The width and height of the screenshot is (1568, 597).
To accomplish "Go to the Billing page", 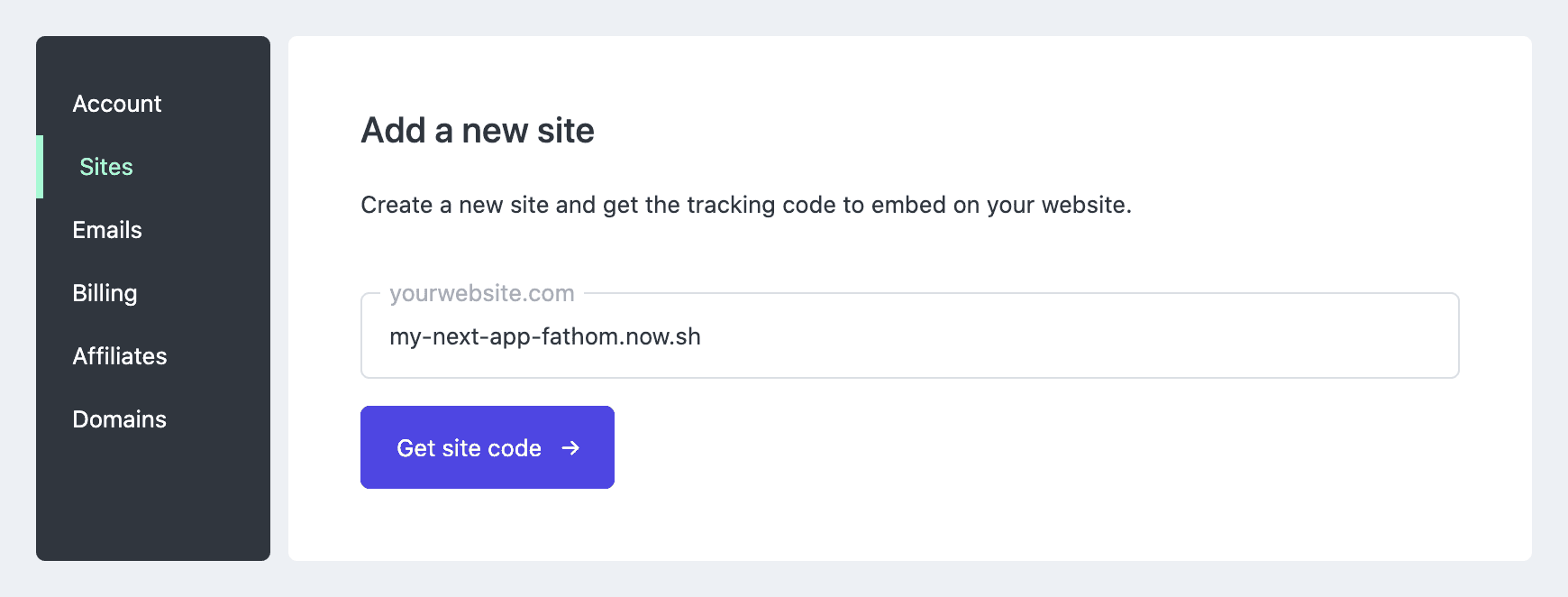I will pos(105,292).
